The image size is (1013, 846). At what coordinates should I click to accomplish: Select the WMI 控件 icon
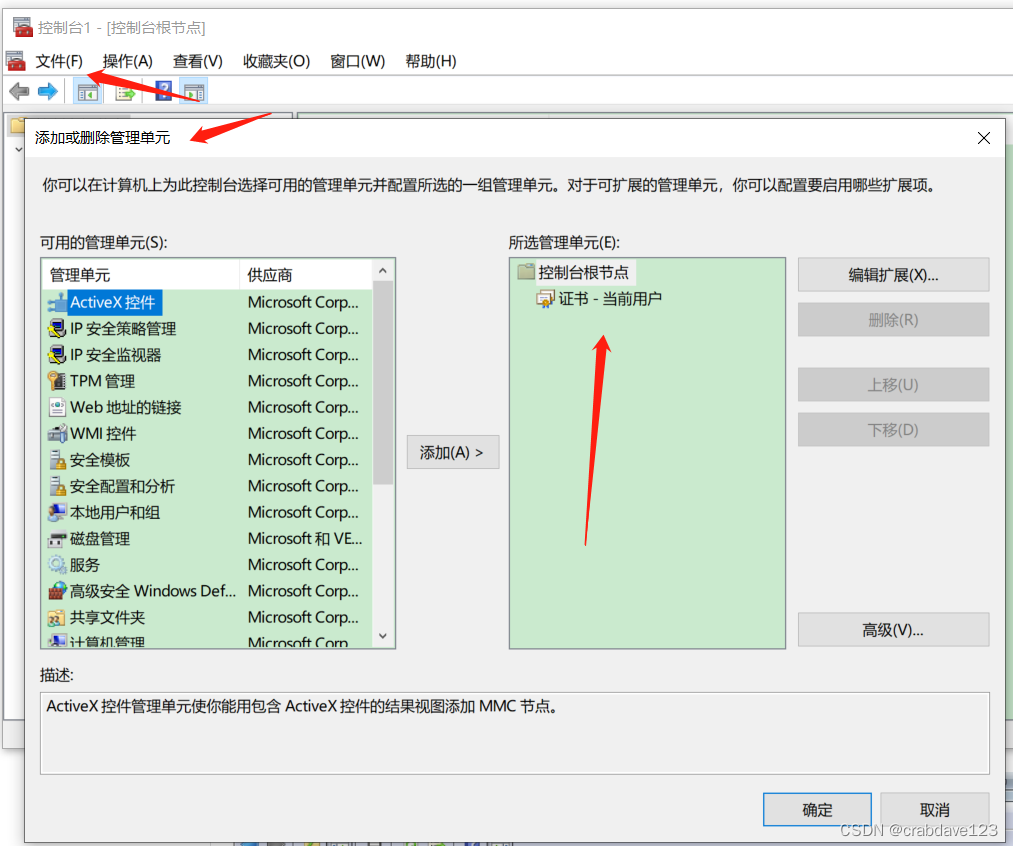57,434
